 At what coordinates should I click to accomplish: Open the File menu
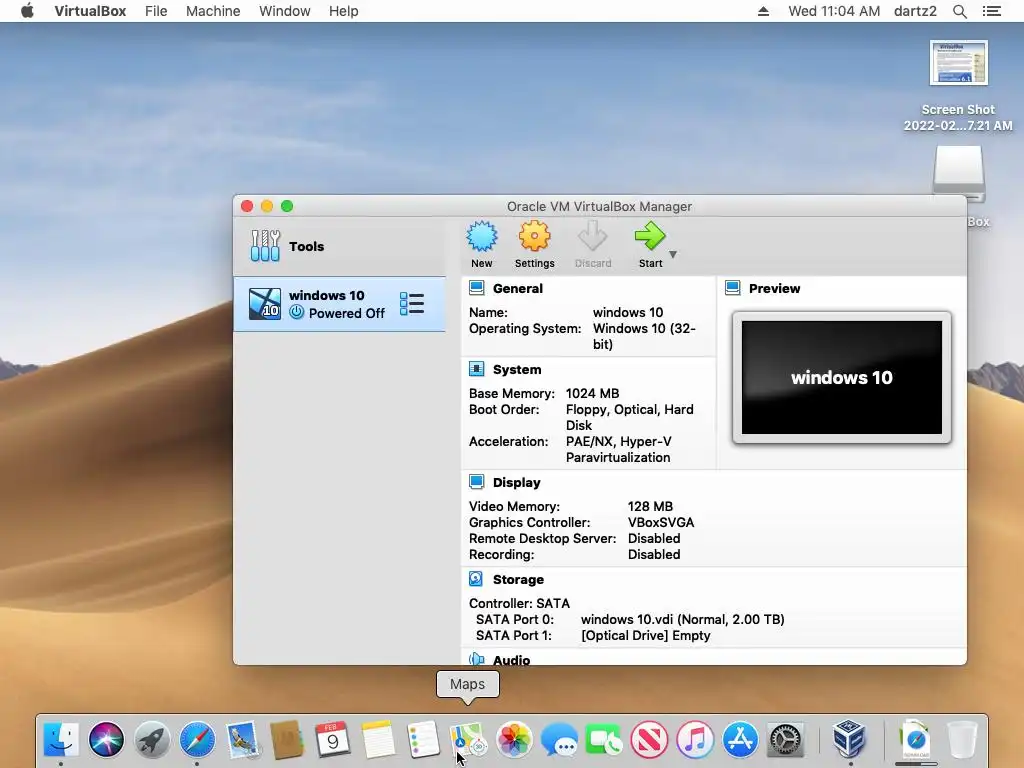pyautogui.click(x=156, y=11)
